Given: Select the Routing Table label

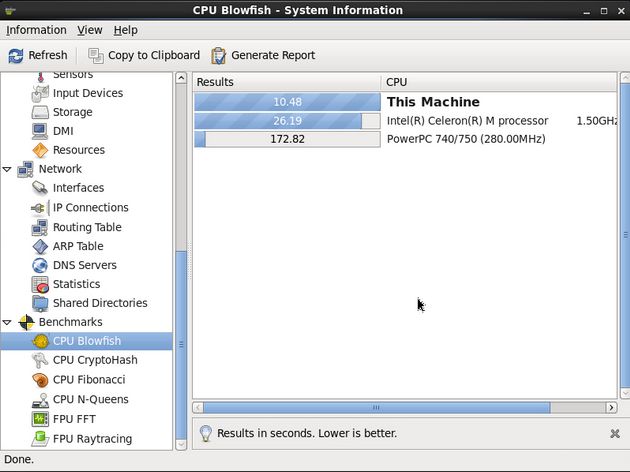Looking at the screenshot, I should point(87,227).
